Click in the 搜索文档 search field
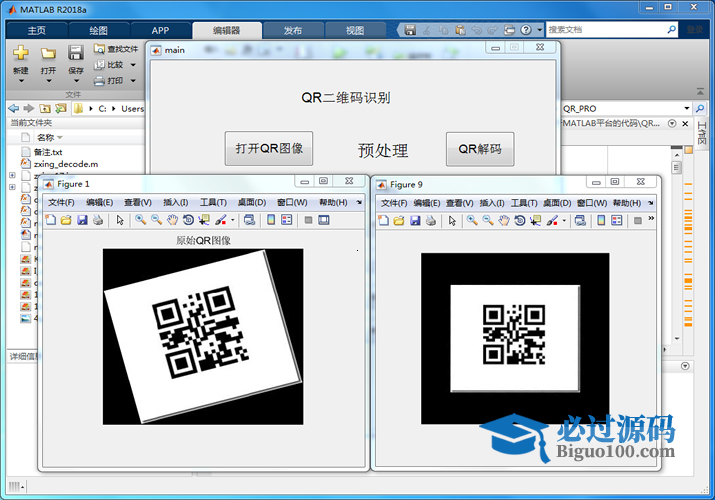This screenshot has width=715, height=500. click(x=606, y=30)
